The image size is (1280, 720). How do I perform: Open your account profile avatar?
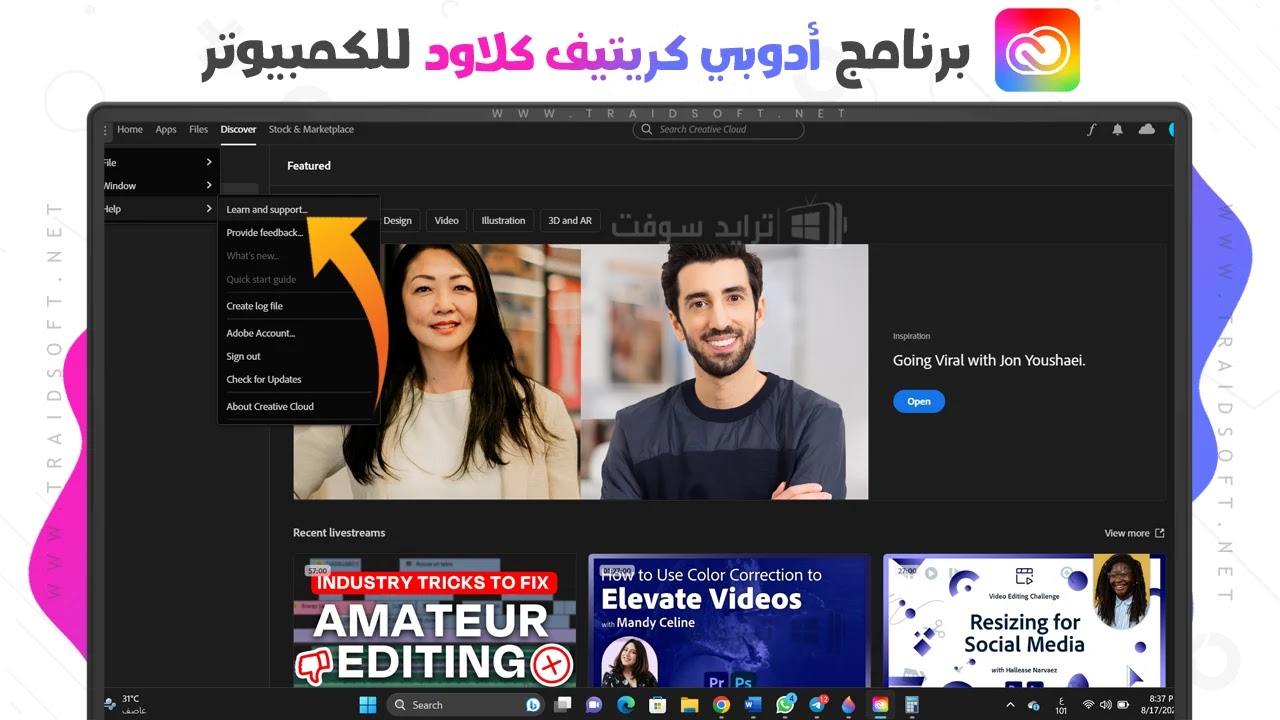[x=1172, y=129]
